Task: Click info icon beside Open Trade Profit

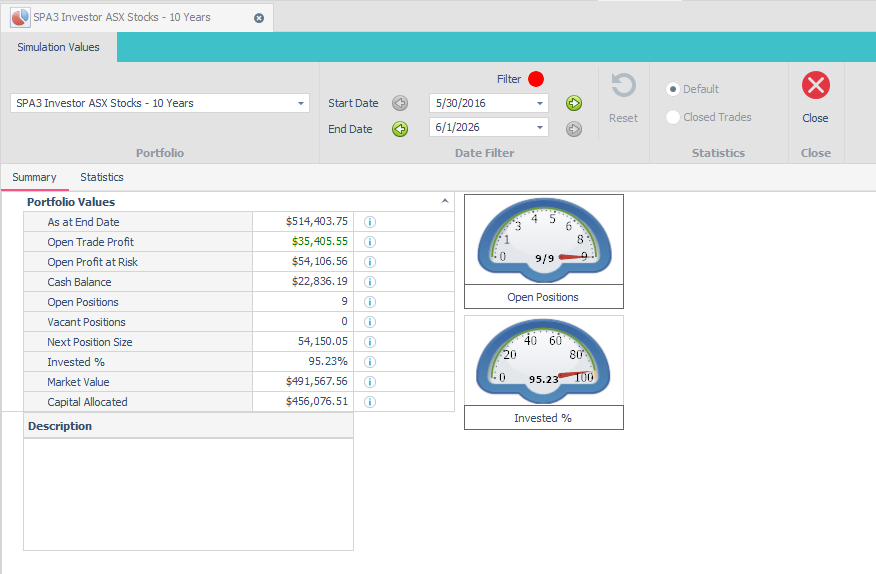Action: point(370,242)
